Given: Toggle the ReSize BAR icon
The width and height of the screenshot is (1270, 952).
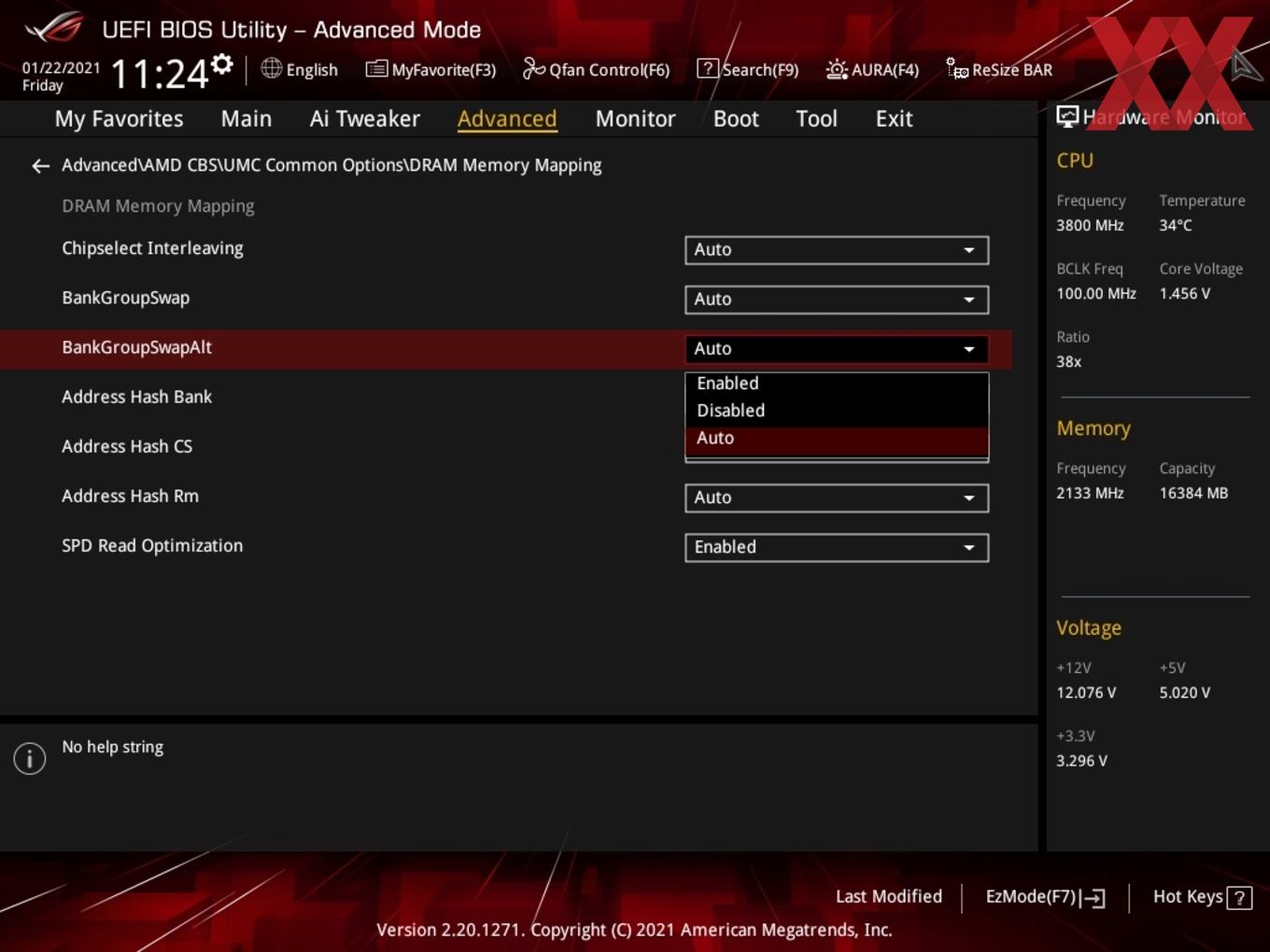Looking at the screenshot, I should pyautogui.click(x=957, y=69).
